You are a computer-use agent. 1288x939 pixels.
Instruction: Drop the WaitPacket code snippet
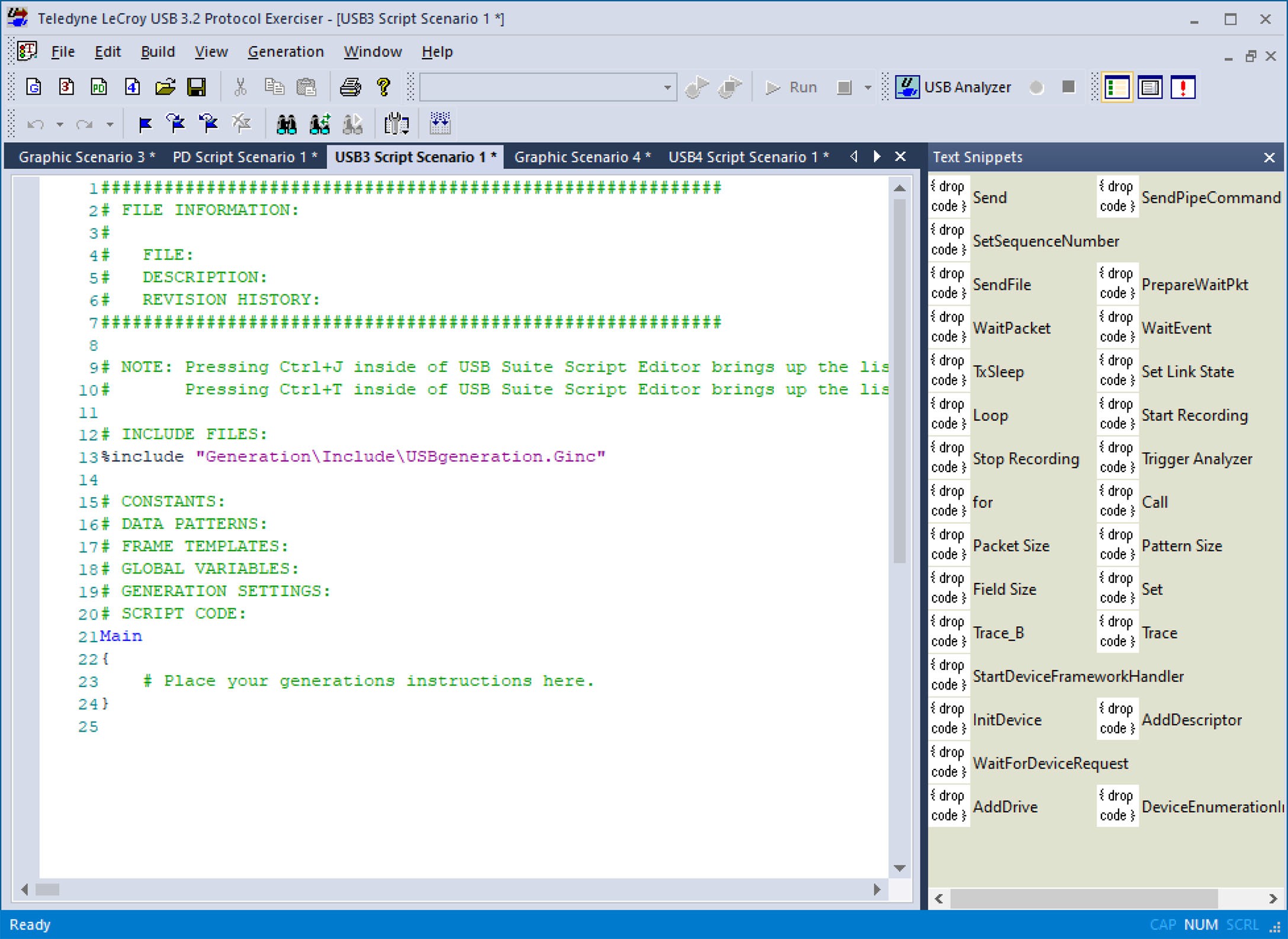(x=949, y=328)
